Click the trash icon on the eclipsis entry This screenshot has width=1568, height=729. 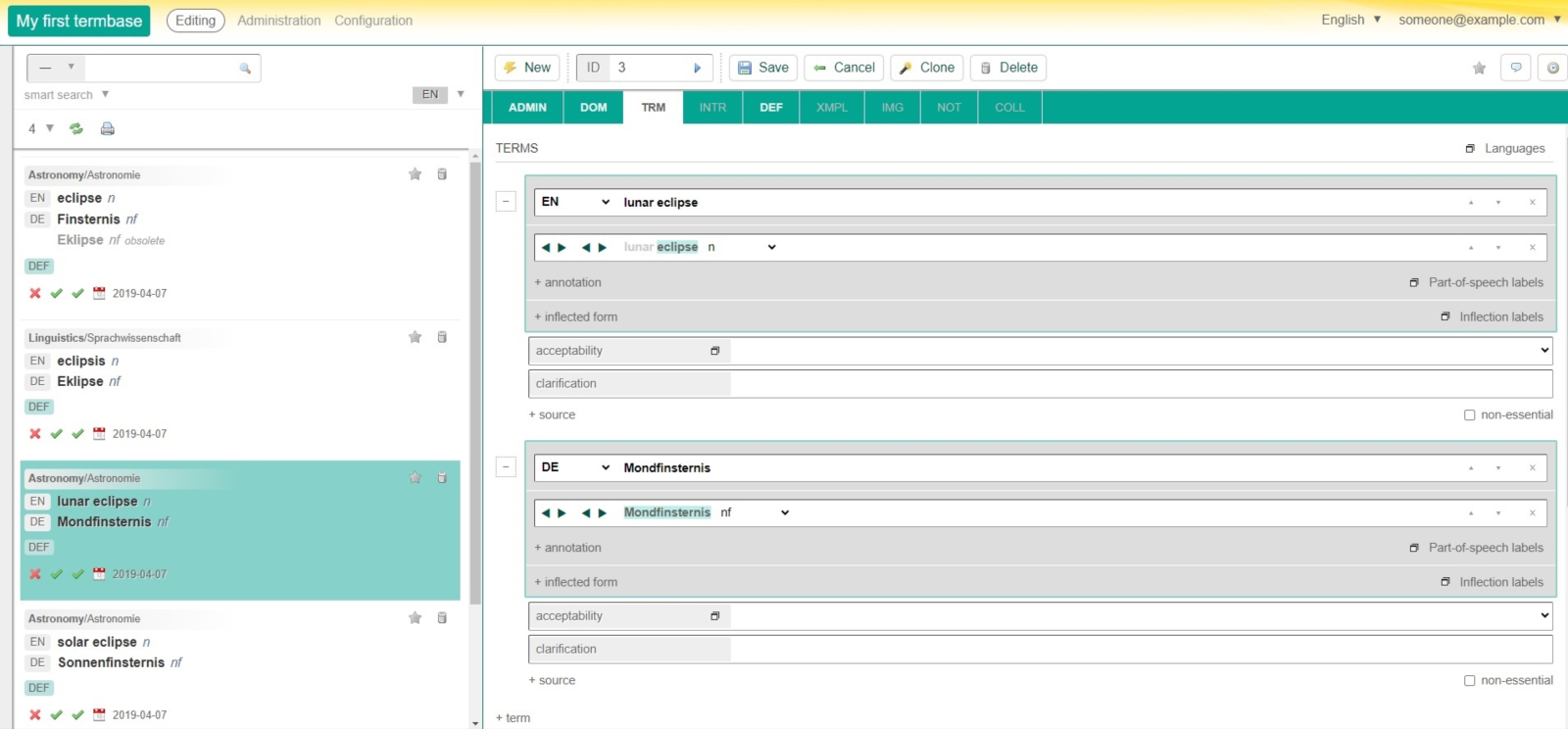point(442,337)
